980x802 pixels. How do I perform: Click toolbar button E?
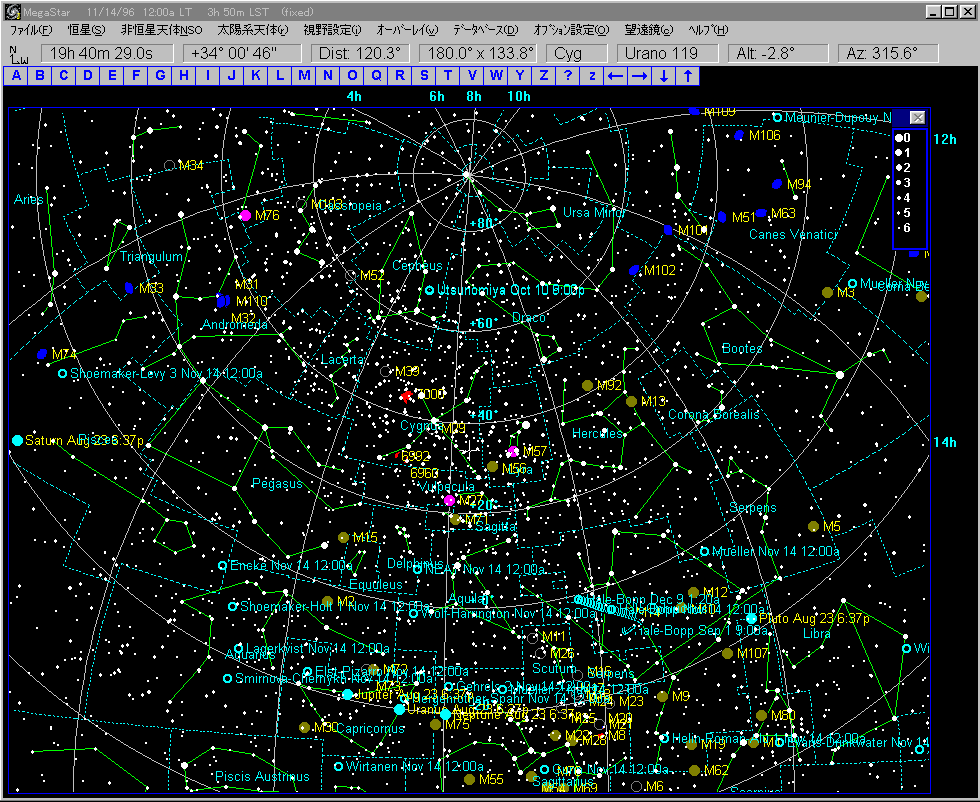[x=112, y=76]
